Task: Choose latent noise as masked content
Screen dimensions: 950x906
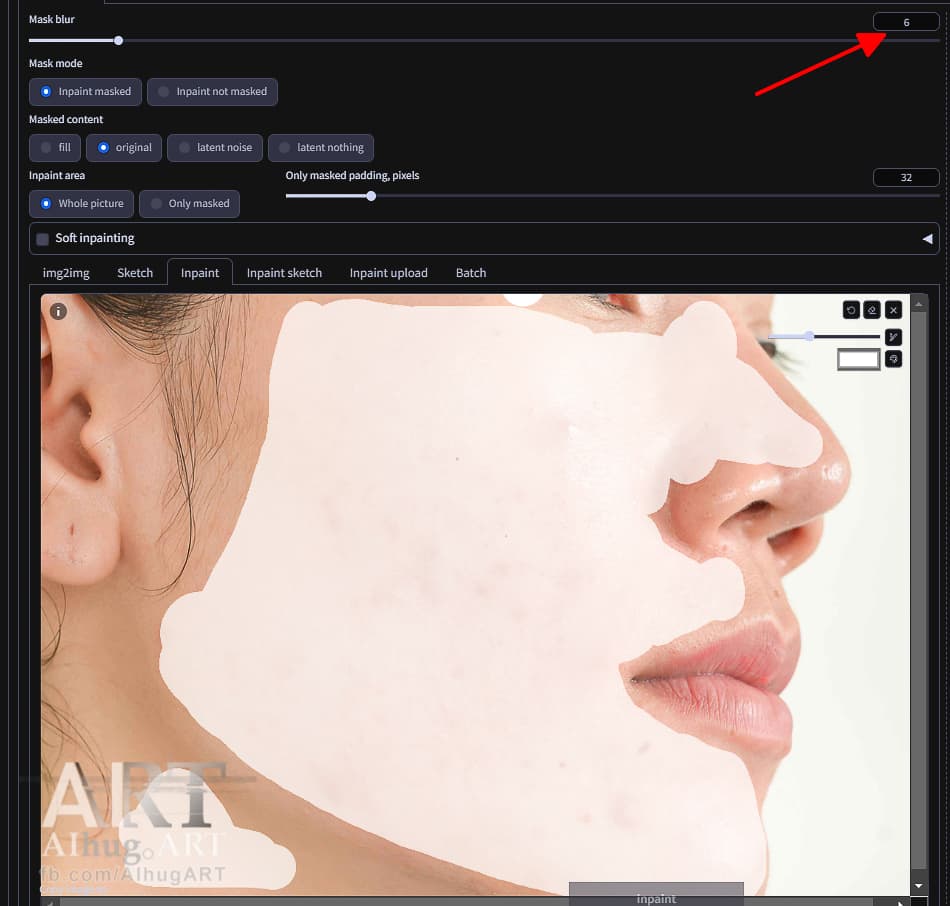Action: (x=214, y=147)
